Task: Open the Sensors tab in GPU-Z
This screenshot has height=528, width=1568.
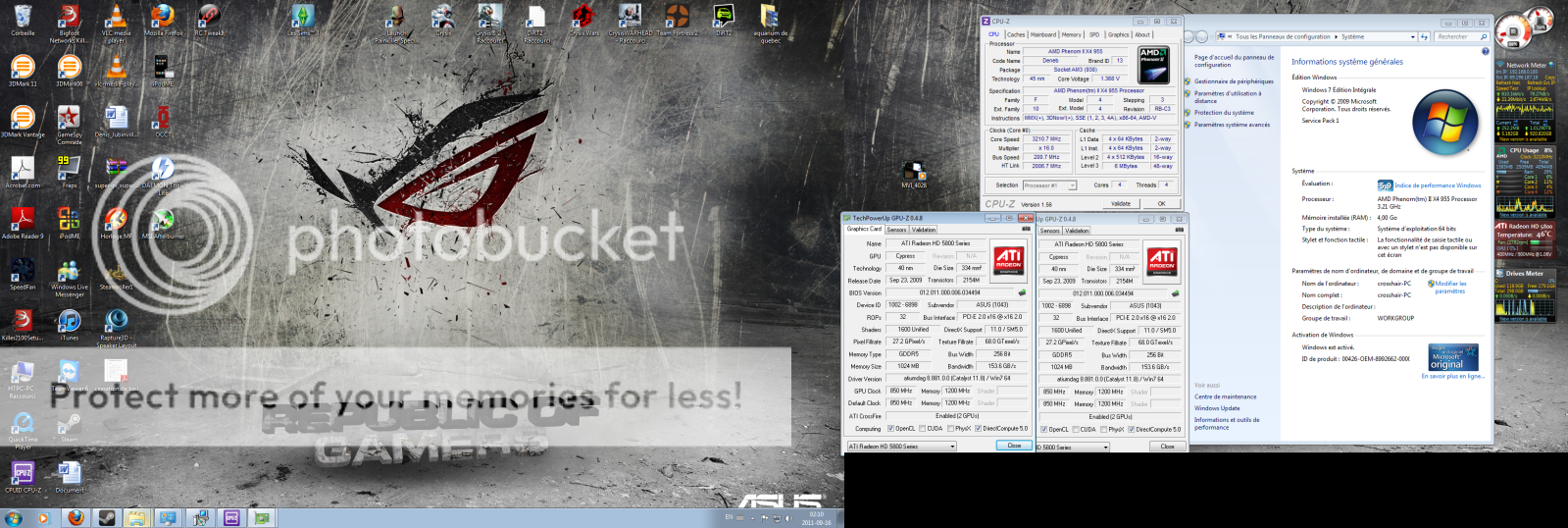Action: point(896,230)
